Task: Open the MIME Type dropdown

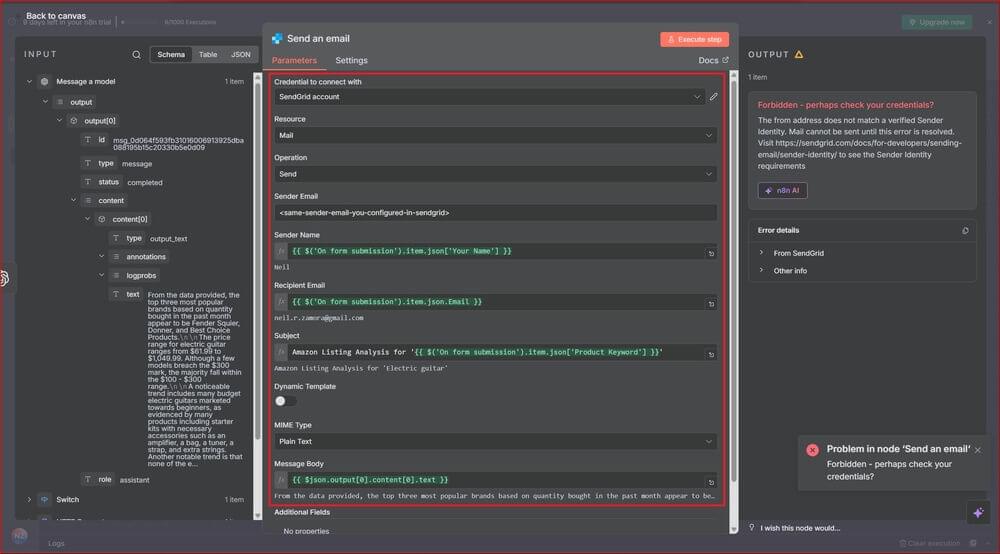Action: pos(495,442)
